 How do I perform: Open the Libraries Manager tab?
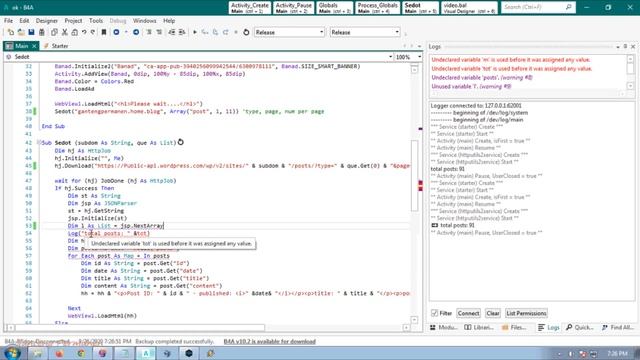[x=479, y=327]
